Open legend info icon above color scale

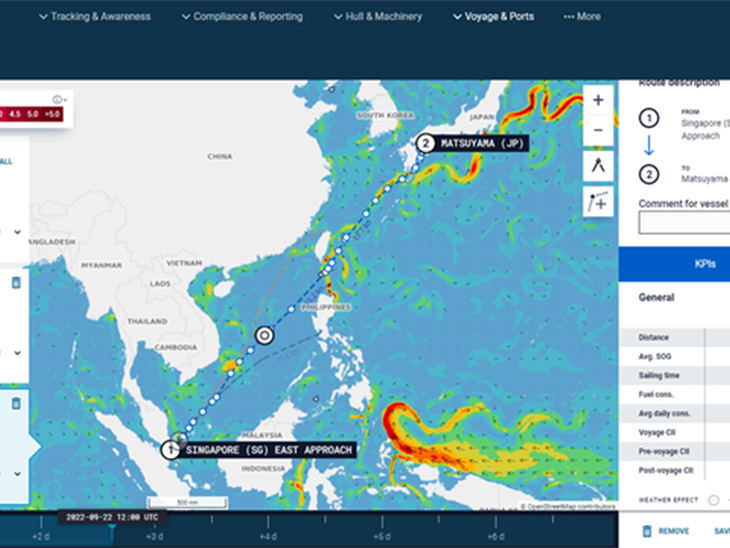point(57,99)
